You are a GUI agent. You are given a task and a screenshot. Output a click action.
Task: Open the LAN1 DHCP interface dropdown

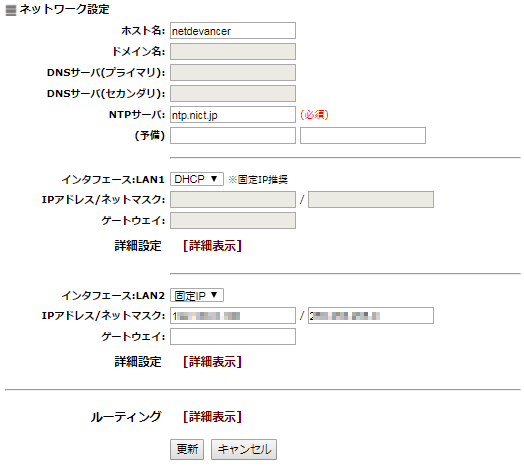tap(196, 179)
